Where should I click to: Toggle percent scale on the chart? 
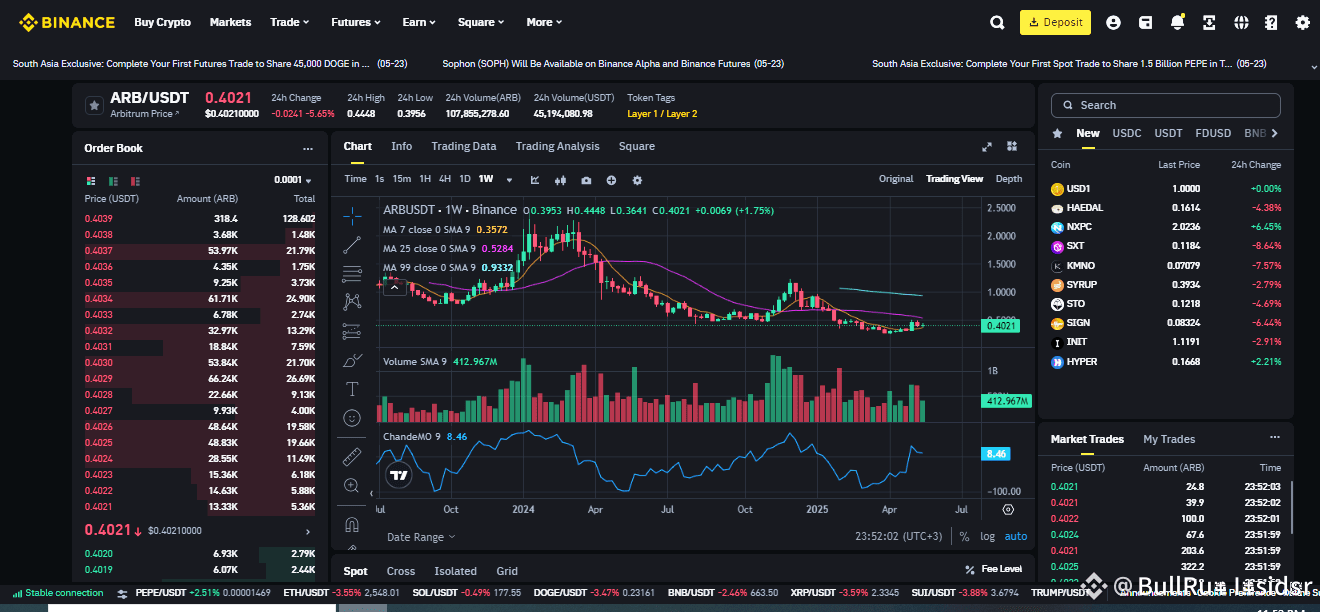964,537
